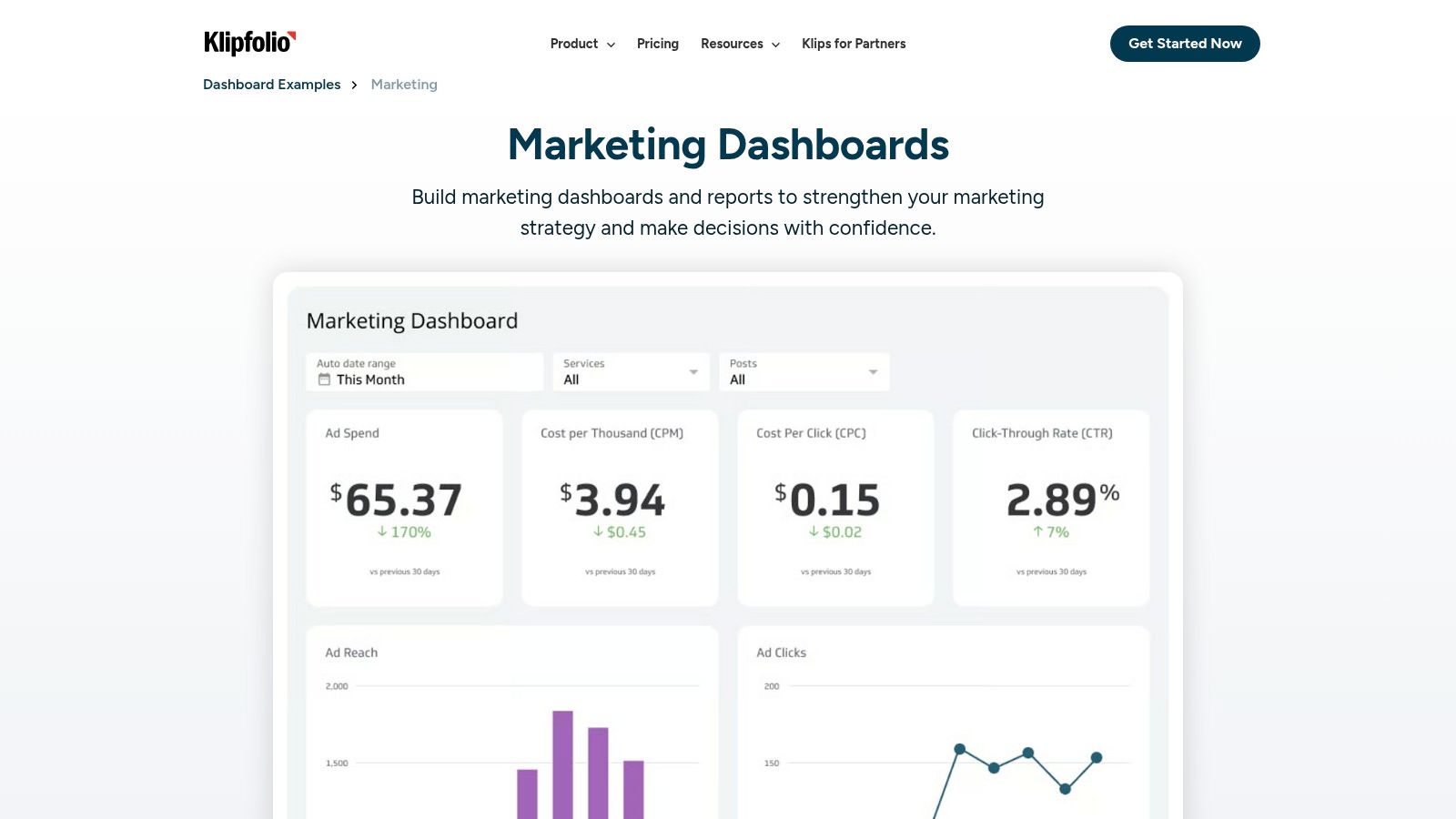Click the Product dropdown chevron
Viewport: 1456px width, 819px height.
[611, 44]
